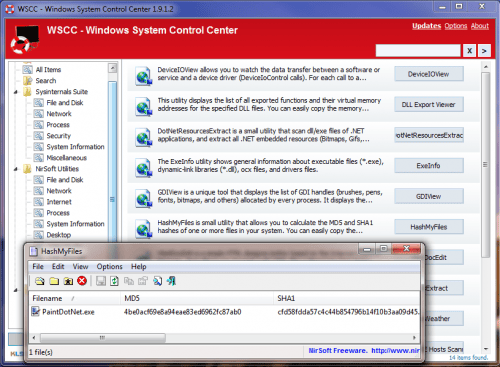
Task: Click the Updates link in the WSCC header
Action: (427, 26)
